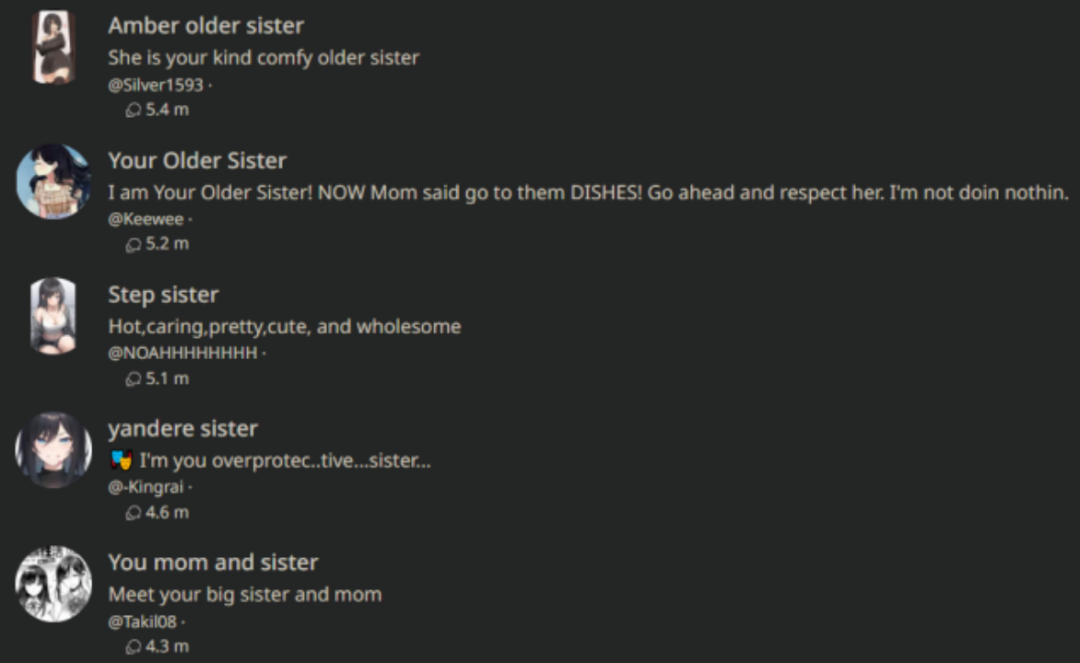
Task: View the @Takil08 creator profile
Action: tap(142, 622)
